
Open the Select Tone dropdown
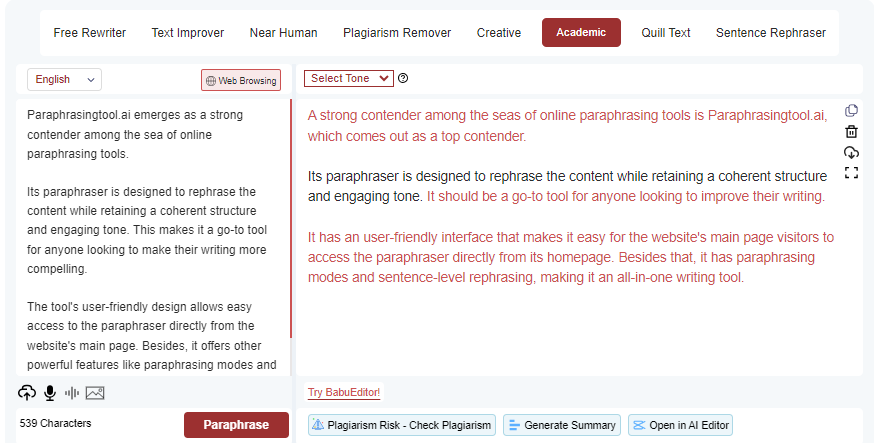click(349, 79)
